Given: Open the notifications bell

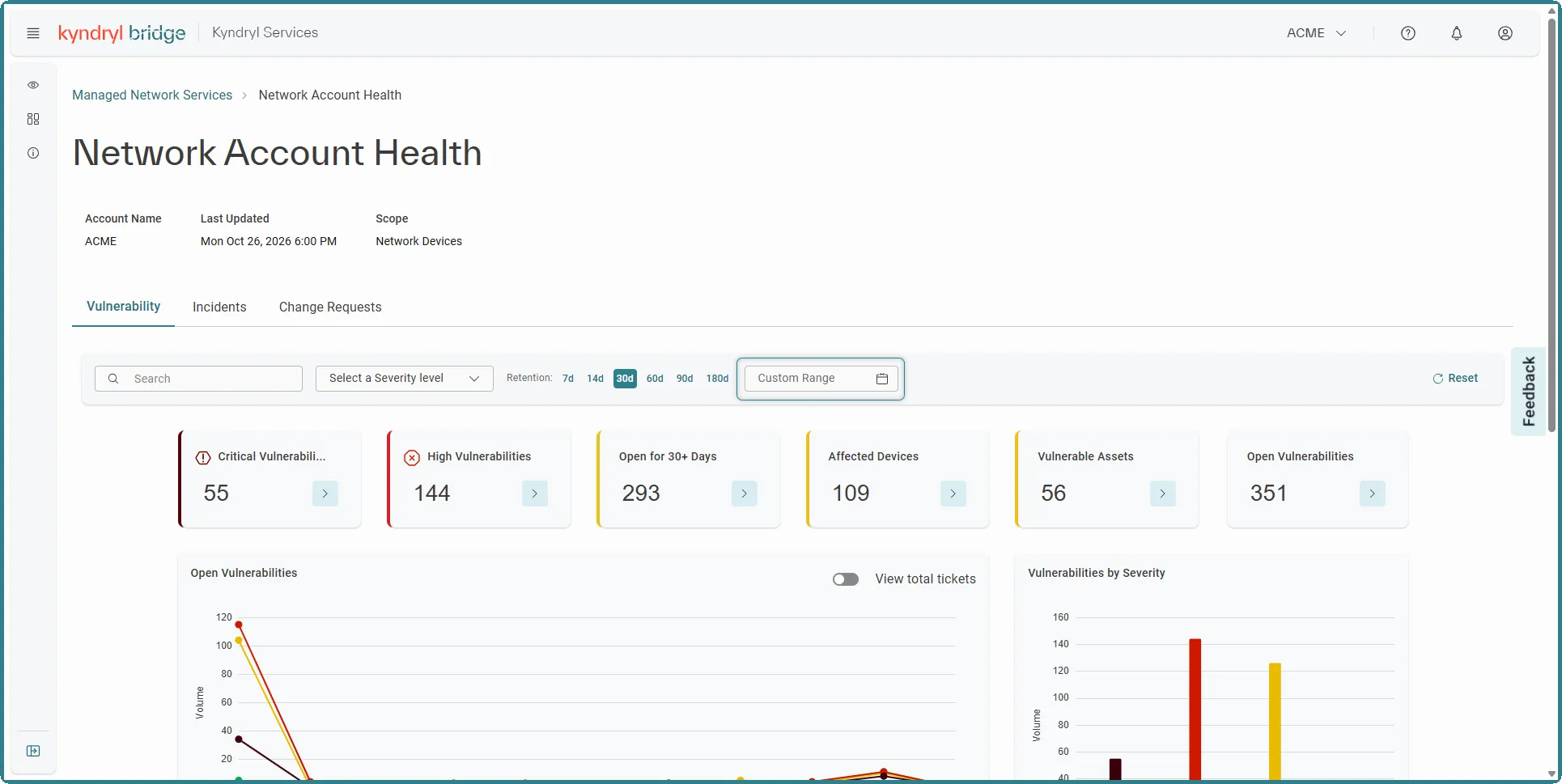Looking at the screenshot, I should (x=1457, y=33).
